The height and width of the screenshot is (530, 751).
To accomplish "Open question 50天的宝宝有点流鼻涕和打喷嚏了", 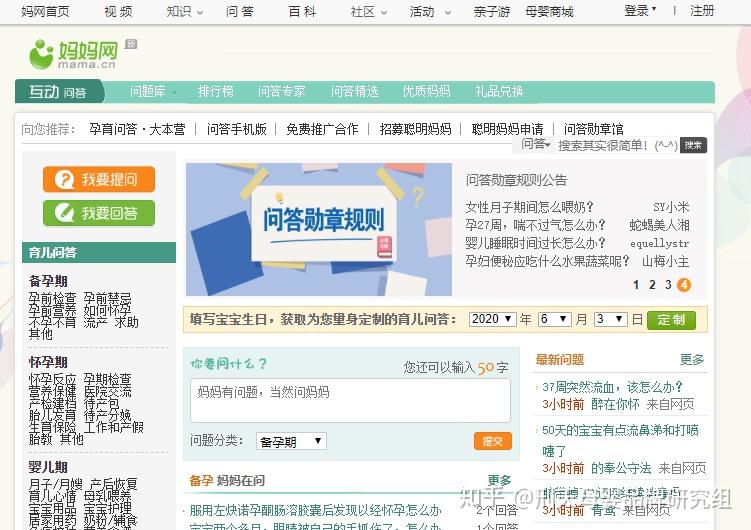I will pyautogui.click(x=620, y=440).
